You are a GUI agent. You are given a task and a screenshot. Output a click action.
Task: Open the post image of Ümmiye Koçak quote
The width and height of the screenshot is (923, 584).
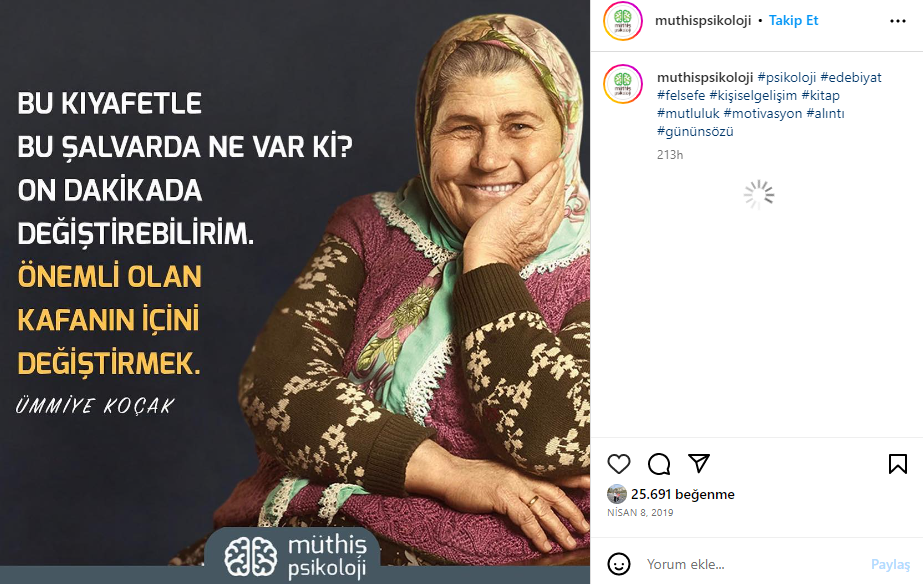(x=295, y=292)
